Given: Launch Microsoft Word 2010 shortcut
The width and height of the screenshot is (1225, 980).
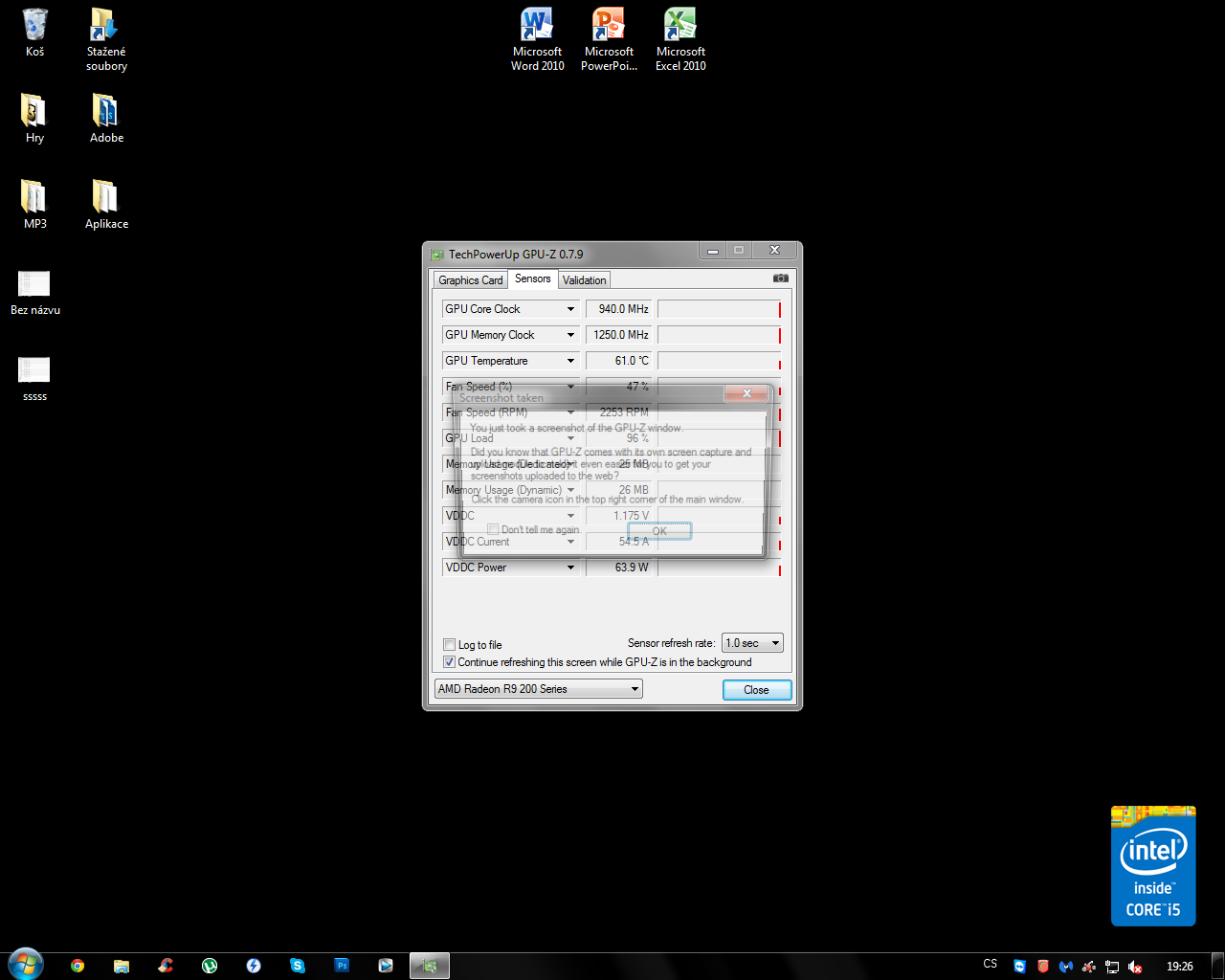Looking at the screenshot, I should click(537, 40).
